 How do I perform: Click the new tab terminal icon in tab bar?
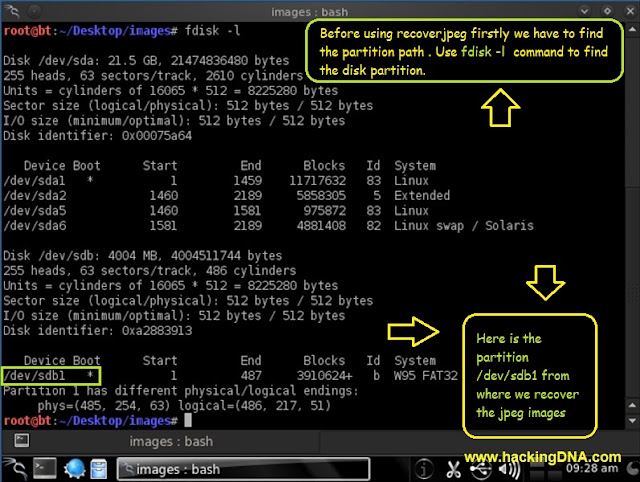[x=22, y=440]
